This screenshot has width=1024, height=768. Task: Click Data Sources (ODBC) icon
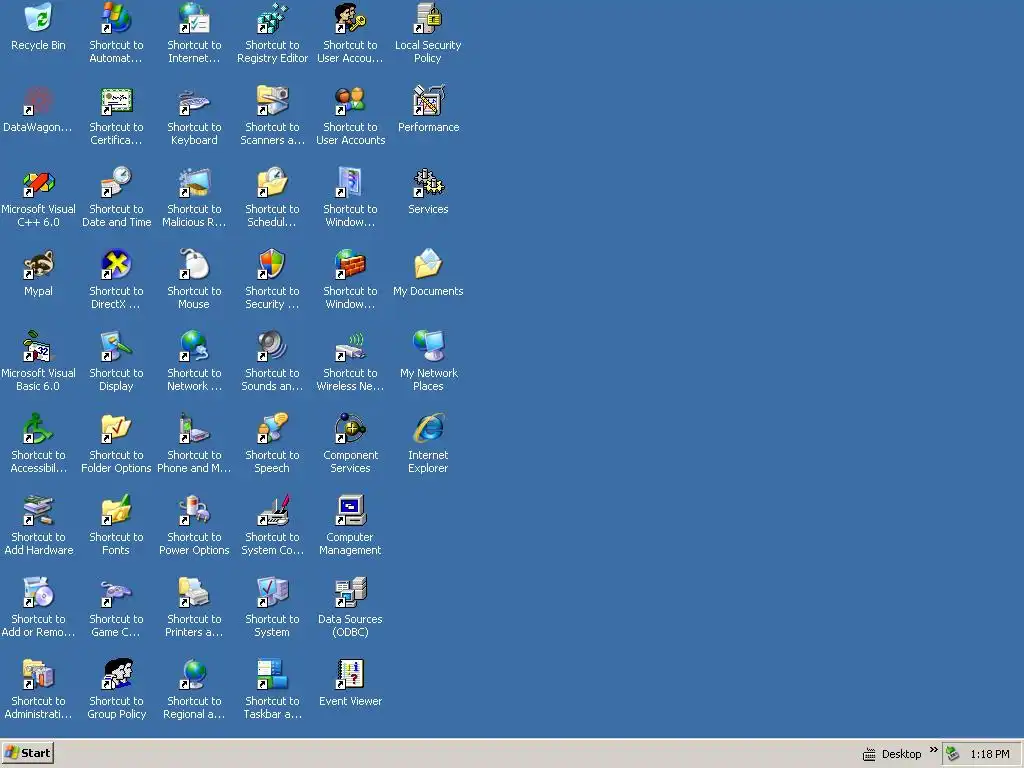[350, 592]
